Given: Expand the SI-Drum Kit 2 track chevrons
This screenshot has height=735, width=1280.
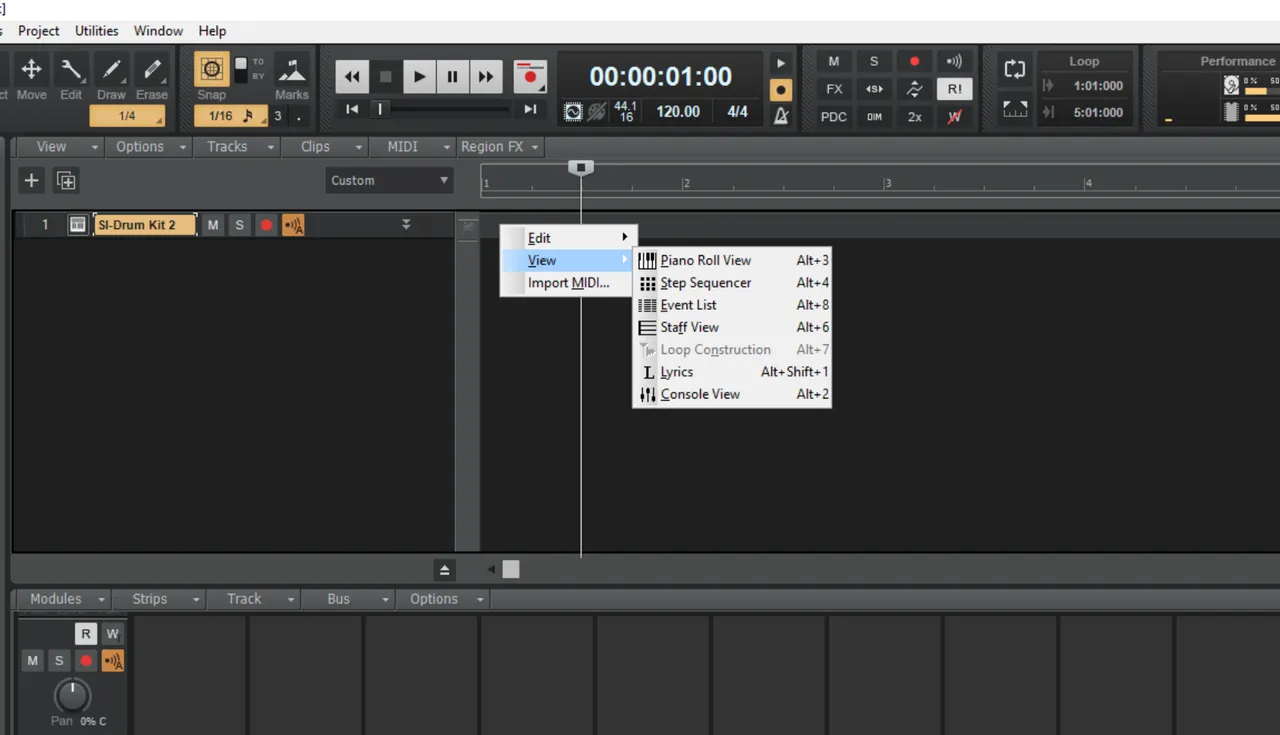Looking at the screenshot, I should 406,225.
